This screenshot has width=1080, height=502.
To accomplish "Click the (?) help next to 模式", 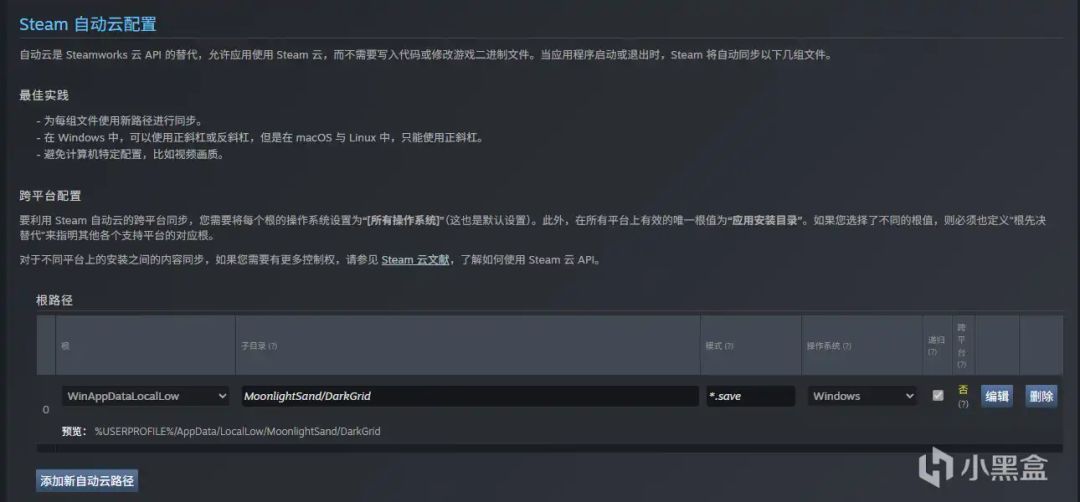I will click(x=729, y=346).
